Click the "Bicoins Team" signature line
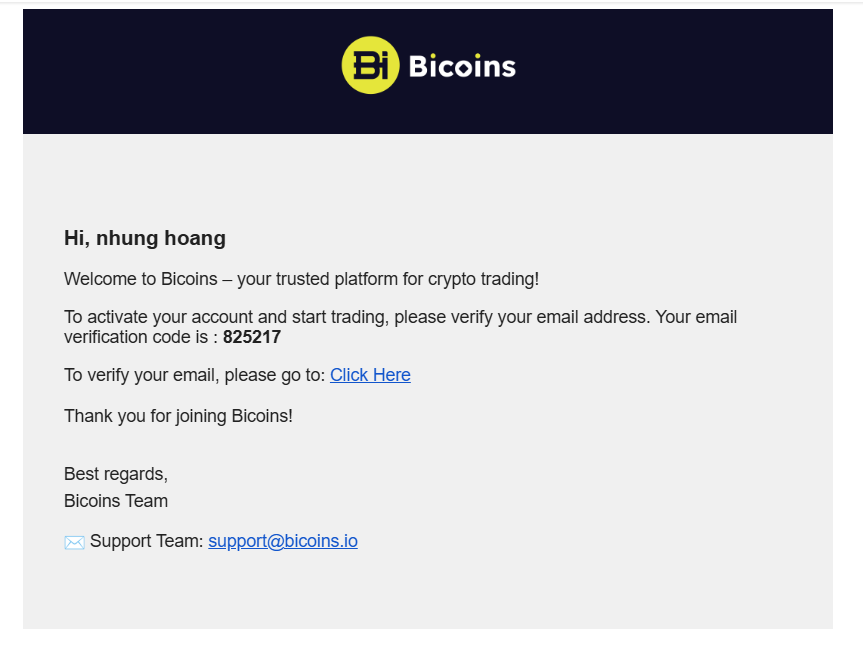Viewport: 863px width, 645px height. (116, 501)
